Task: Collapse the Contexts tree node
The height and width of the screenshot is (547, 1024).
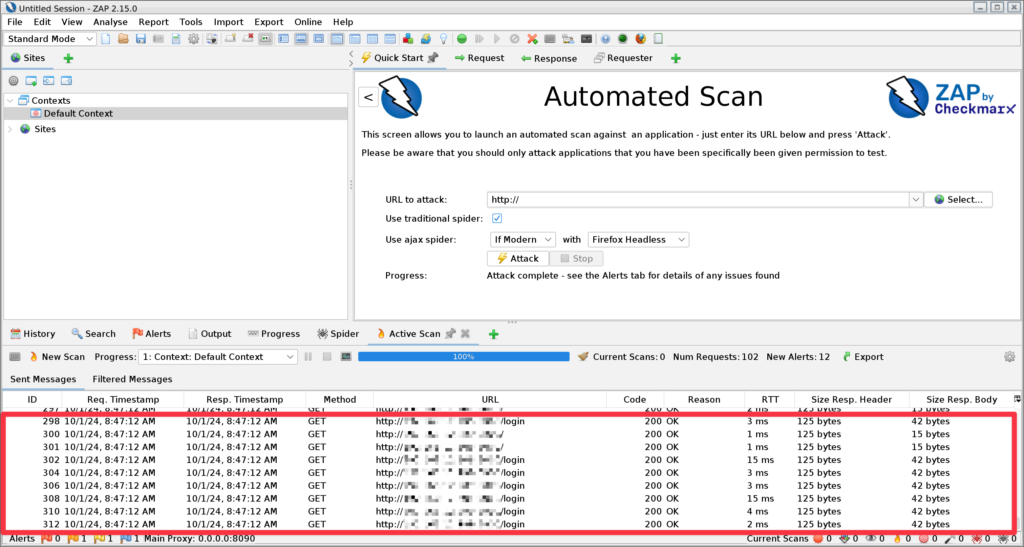Action: coord(10,101)
